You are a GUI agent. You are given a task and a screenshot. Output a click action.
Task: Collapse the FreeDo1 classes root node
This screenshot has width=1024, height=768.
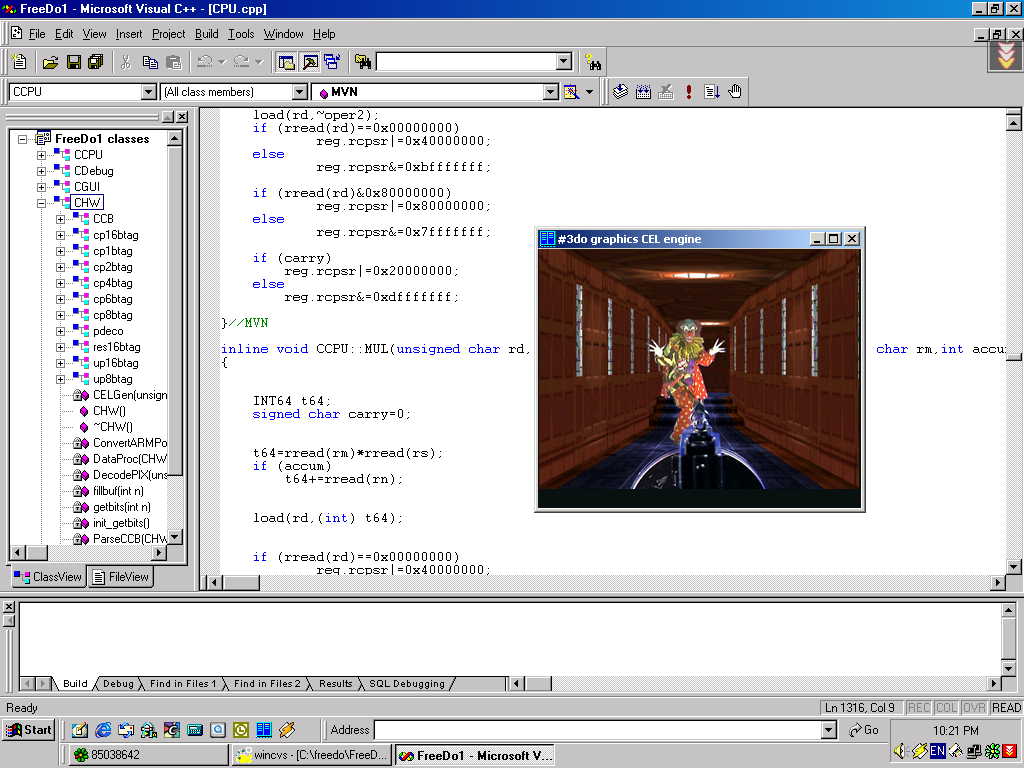tap(23, 139)
